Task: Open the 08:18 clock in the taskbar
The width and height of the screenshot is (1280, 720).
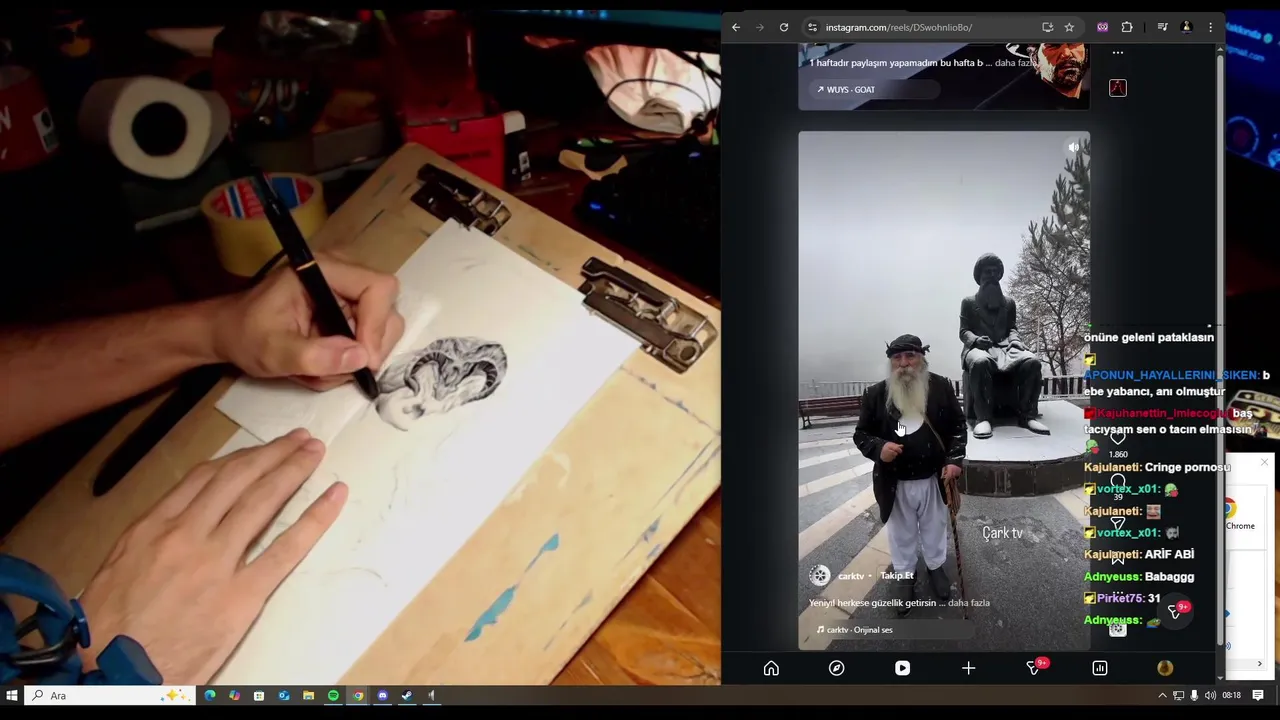Action: click(1231, 695)
